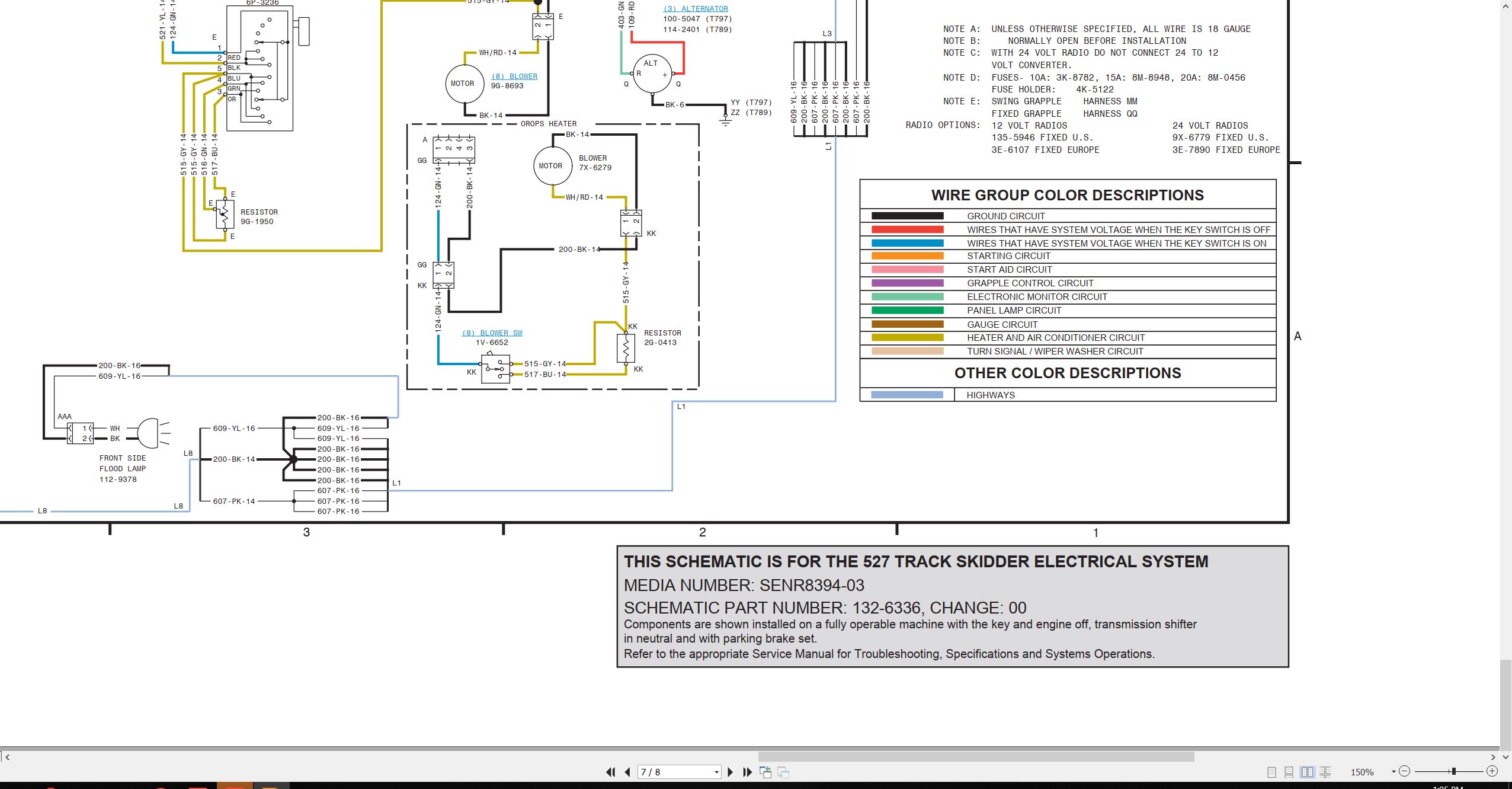Switch to single page view
1512x789 pixels.
(x=1271, y=772)
